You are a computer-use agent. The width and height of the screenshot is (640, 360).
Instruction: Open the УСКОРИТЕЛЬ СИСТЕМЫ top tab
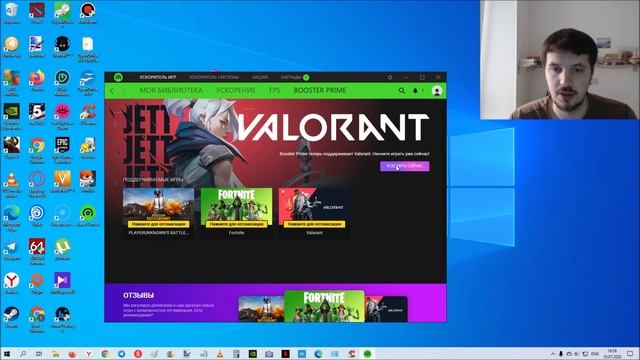tap(214, 77)
